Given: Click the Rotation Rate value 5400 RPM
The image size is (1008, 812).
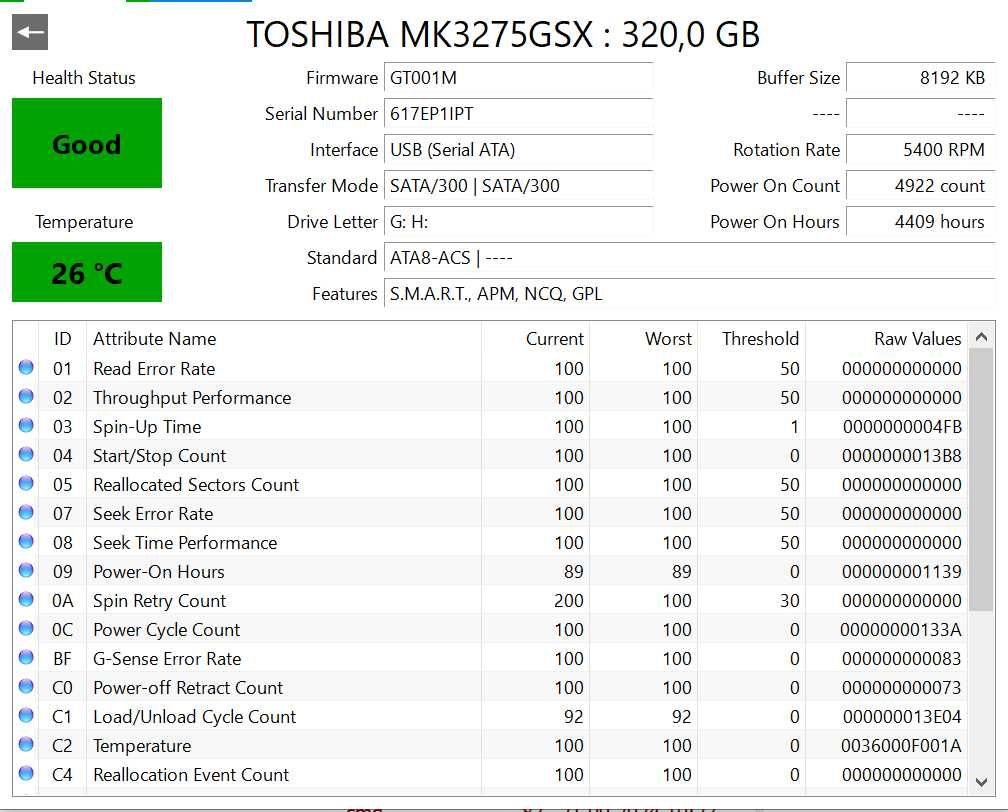Looking at the screenshot, I should 921,150.
